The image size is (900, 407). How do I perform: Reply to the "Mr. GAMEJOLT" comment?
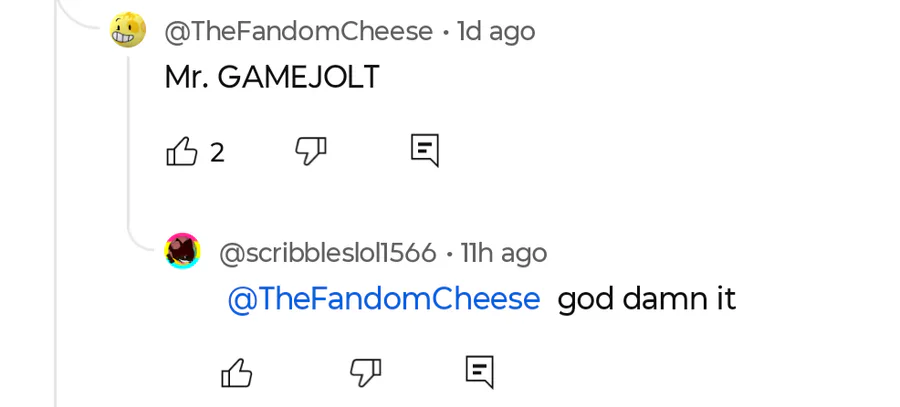click(x=425, y=151)
